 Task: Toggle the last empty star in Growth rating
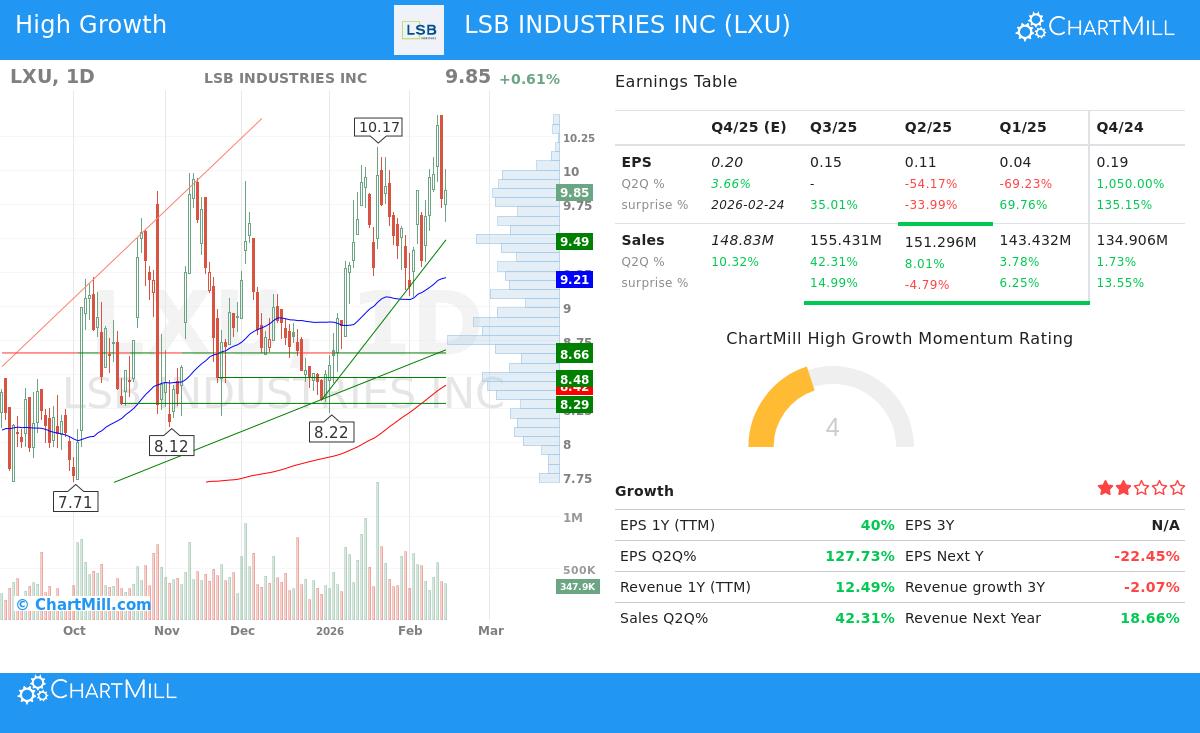[x=1178, y=487]
